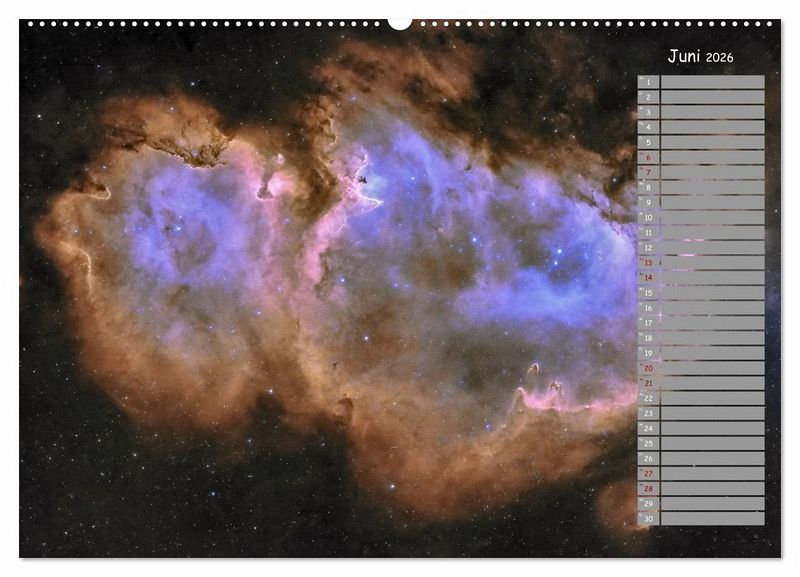Click the red day number 14
The height and width of the screenshot is (577, 800).
pos(648,278)
